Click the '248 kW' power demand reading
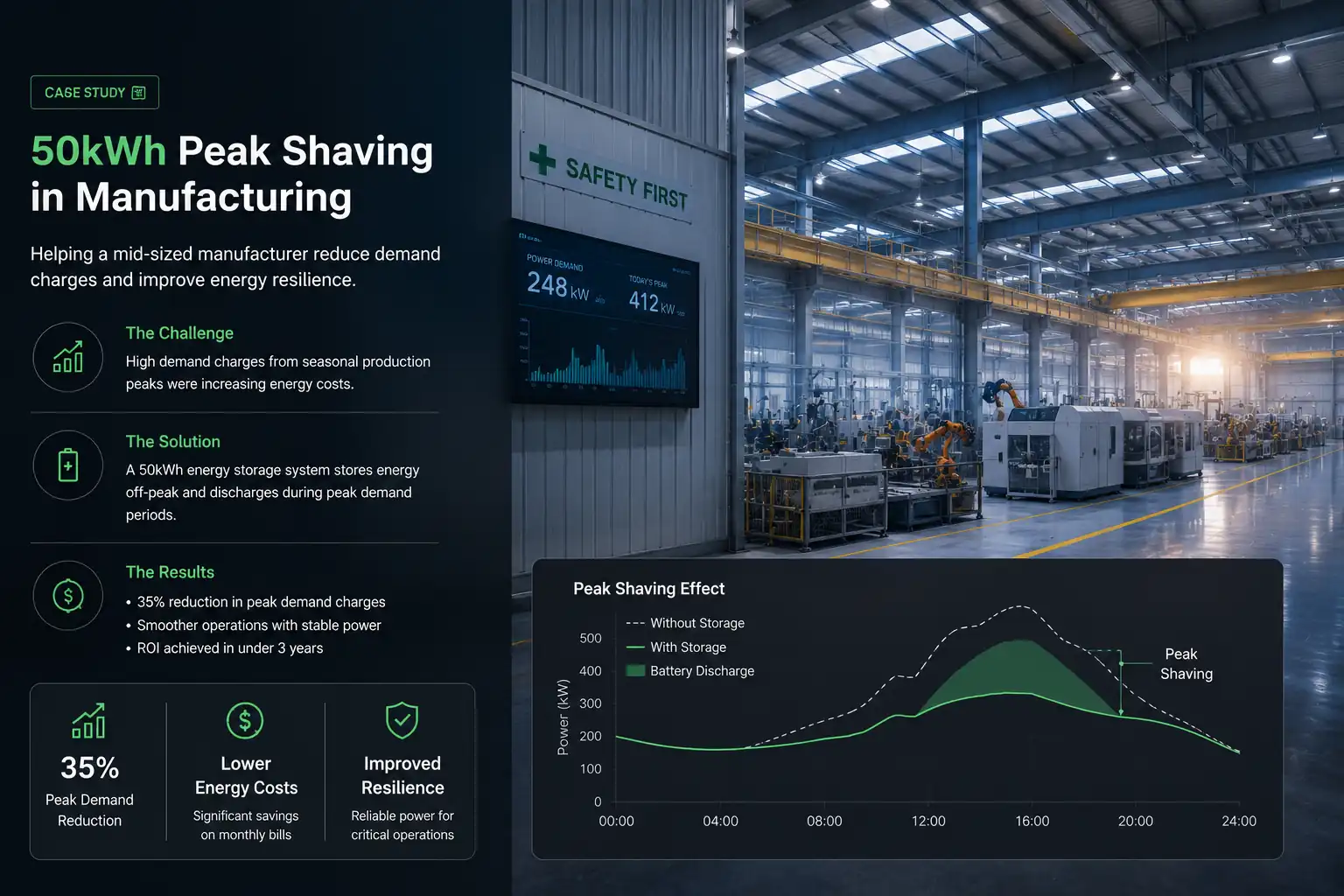Image resolution: width=1344 pixels, height=896 pixels. pyautogui.click(x=558, y=286)
